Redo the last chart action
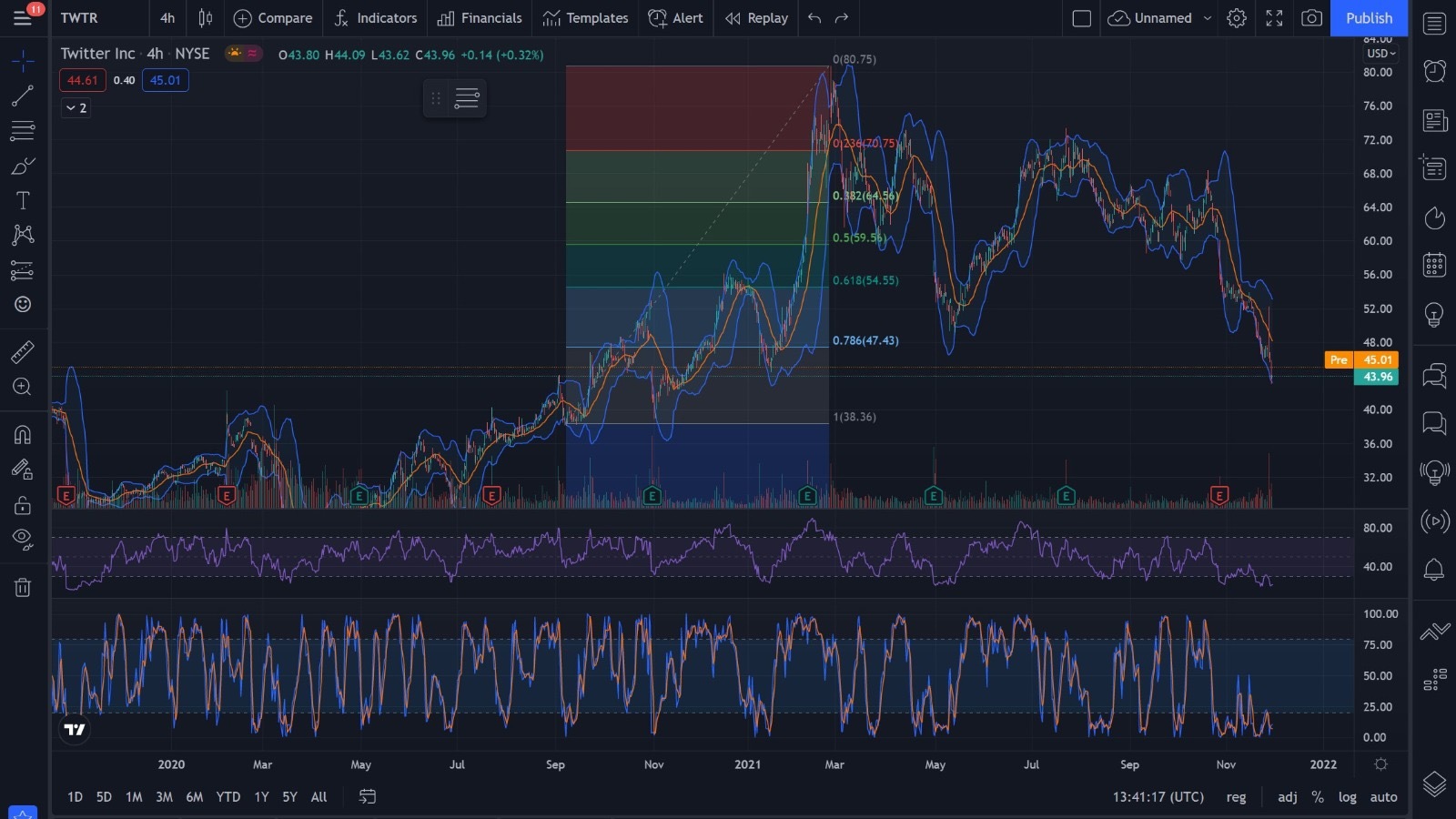 pos(842,17)
